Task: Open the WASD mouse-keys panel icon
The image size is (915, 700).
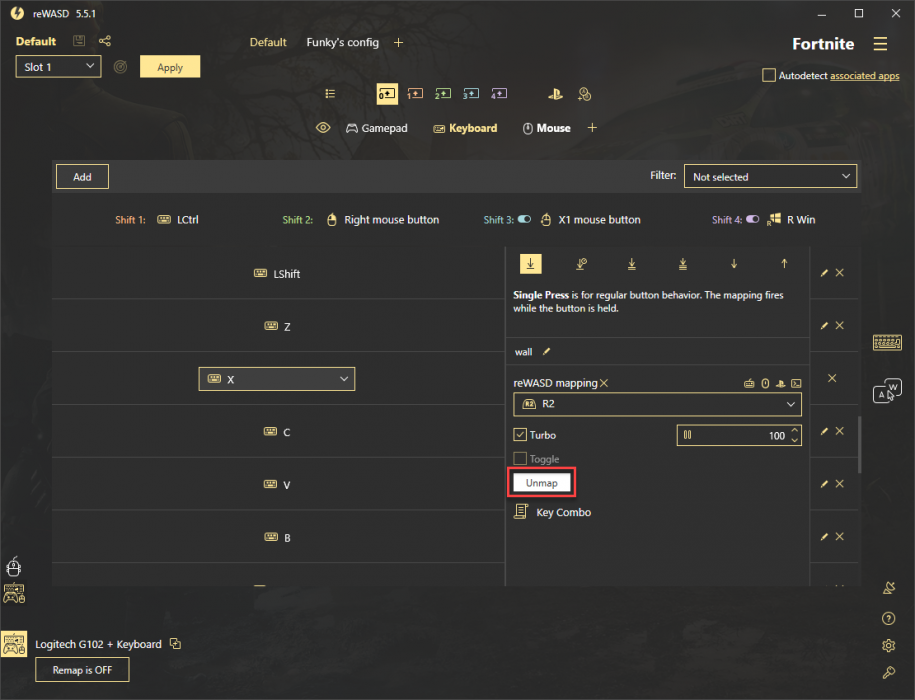Action: [x=887, y=390]
